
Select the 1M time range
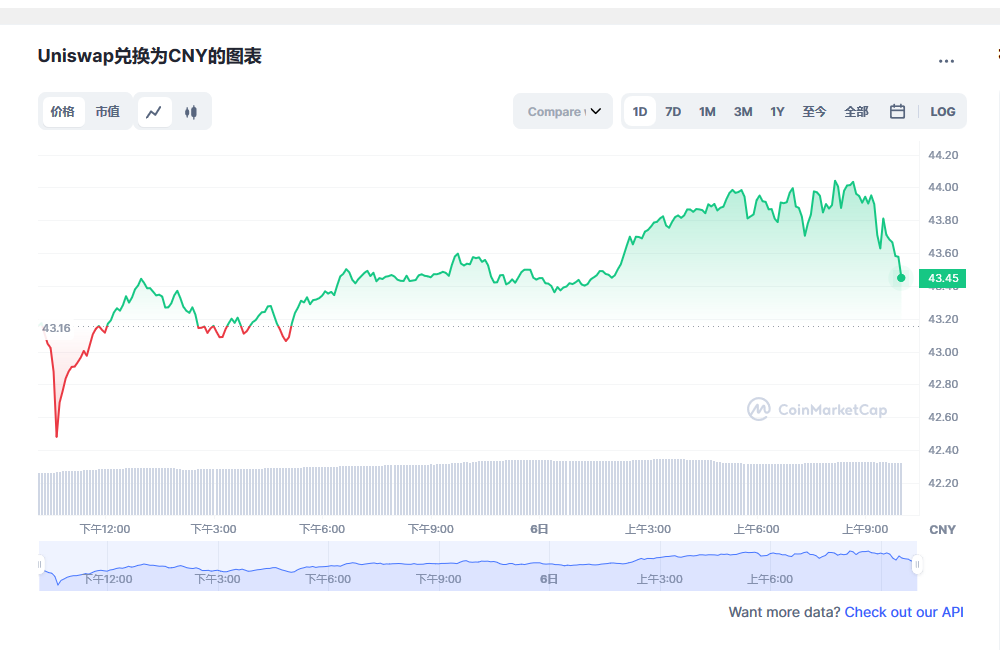[707, 112]
